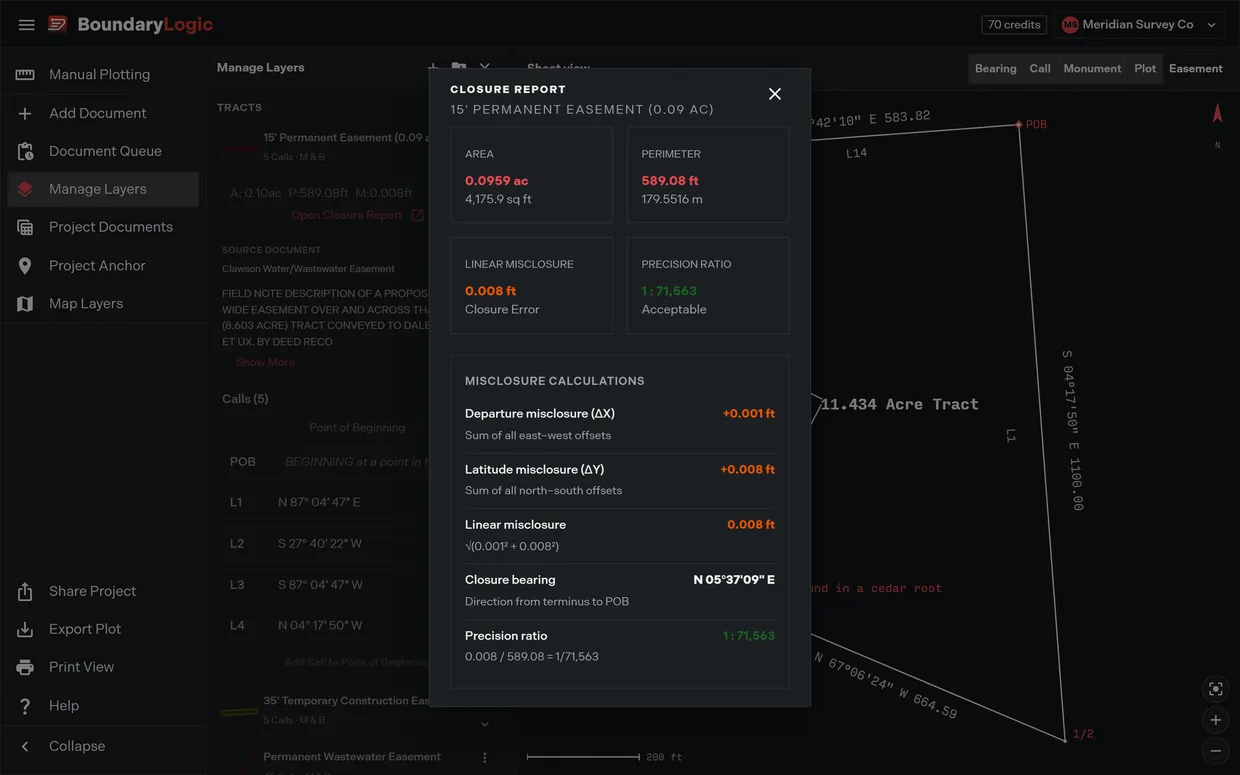Click the external link icon beside Open Closure Report

(418, 215)
